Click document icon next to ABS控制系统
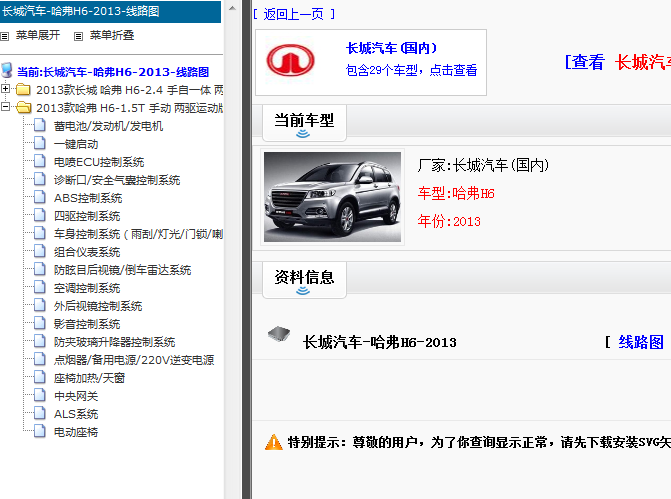671x499 pixels. coord(40,197)
